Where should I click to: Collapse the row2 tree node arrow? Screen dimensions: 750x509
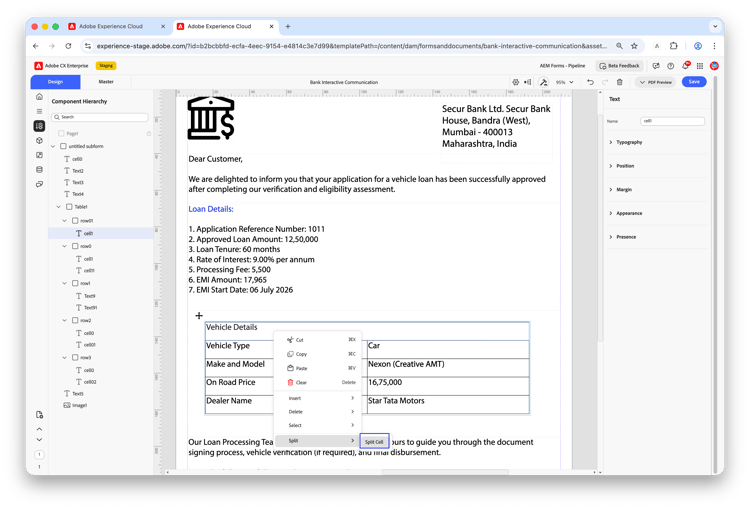coord(65,321)
